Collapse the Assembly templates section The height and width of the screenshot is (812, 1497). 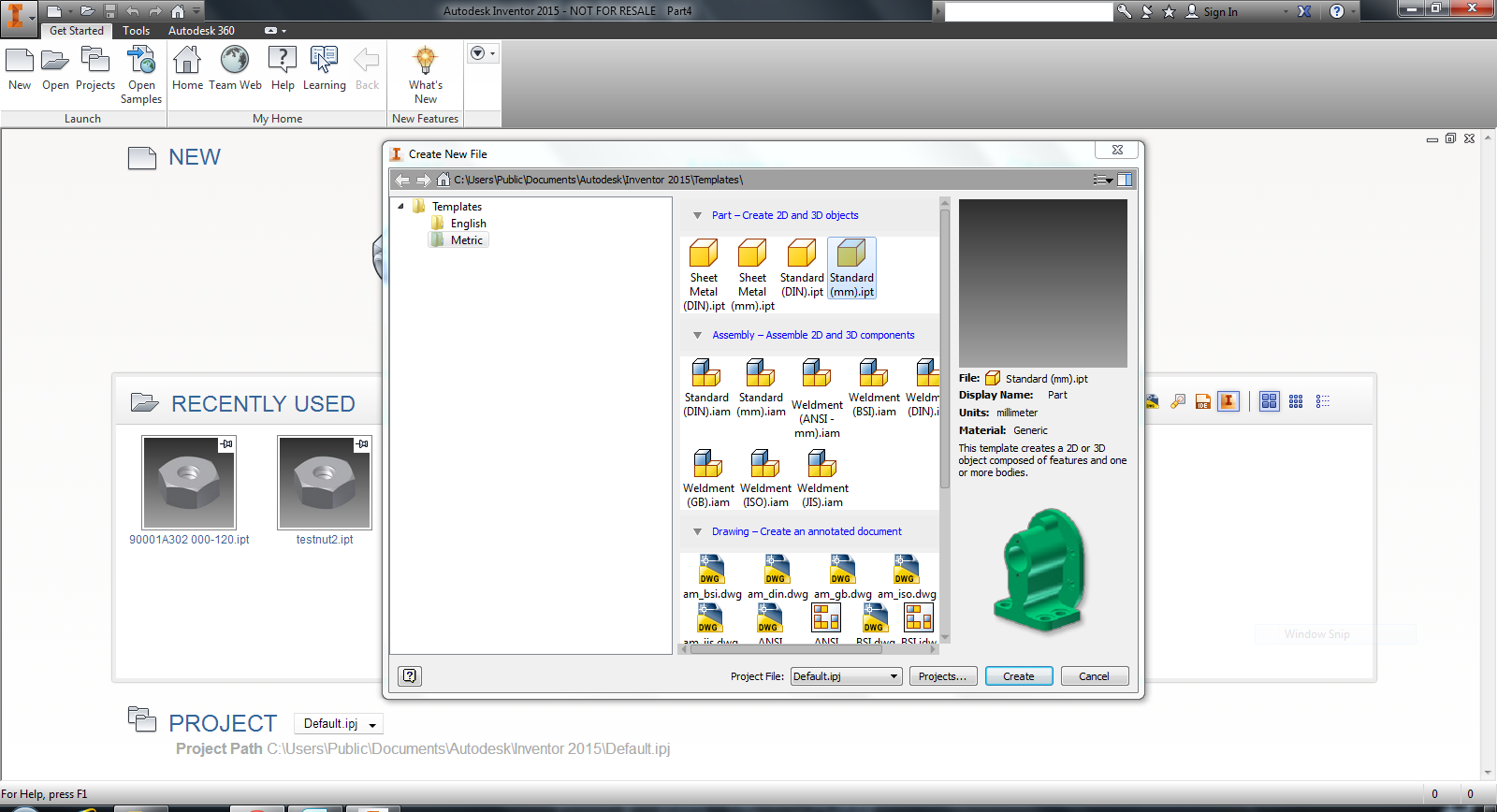[697, 335]
